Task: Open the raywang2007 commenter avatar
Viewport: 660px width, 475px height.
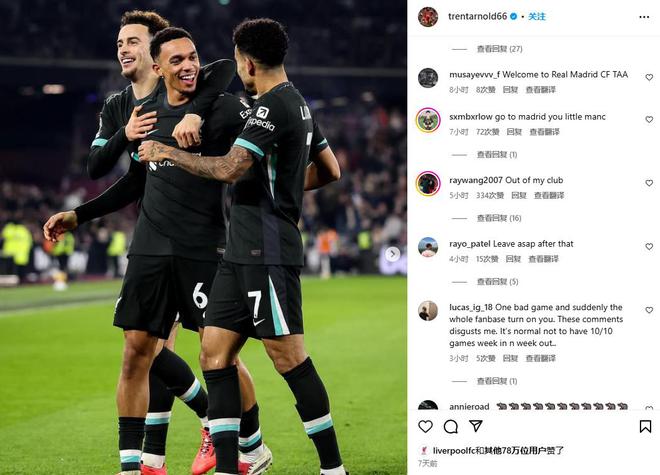Action: [428, 184]
